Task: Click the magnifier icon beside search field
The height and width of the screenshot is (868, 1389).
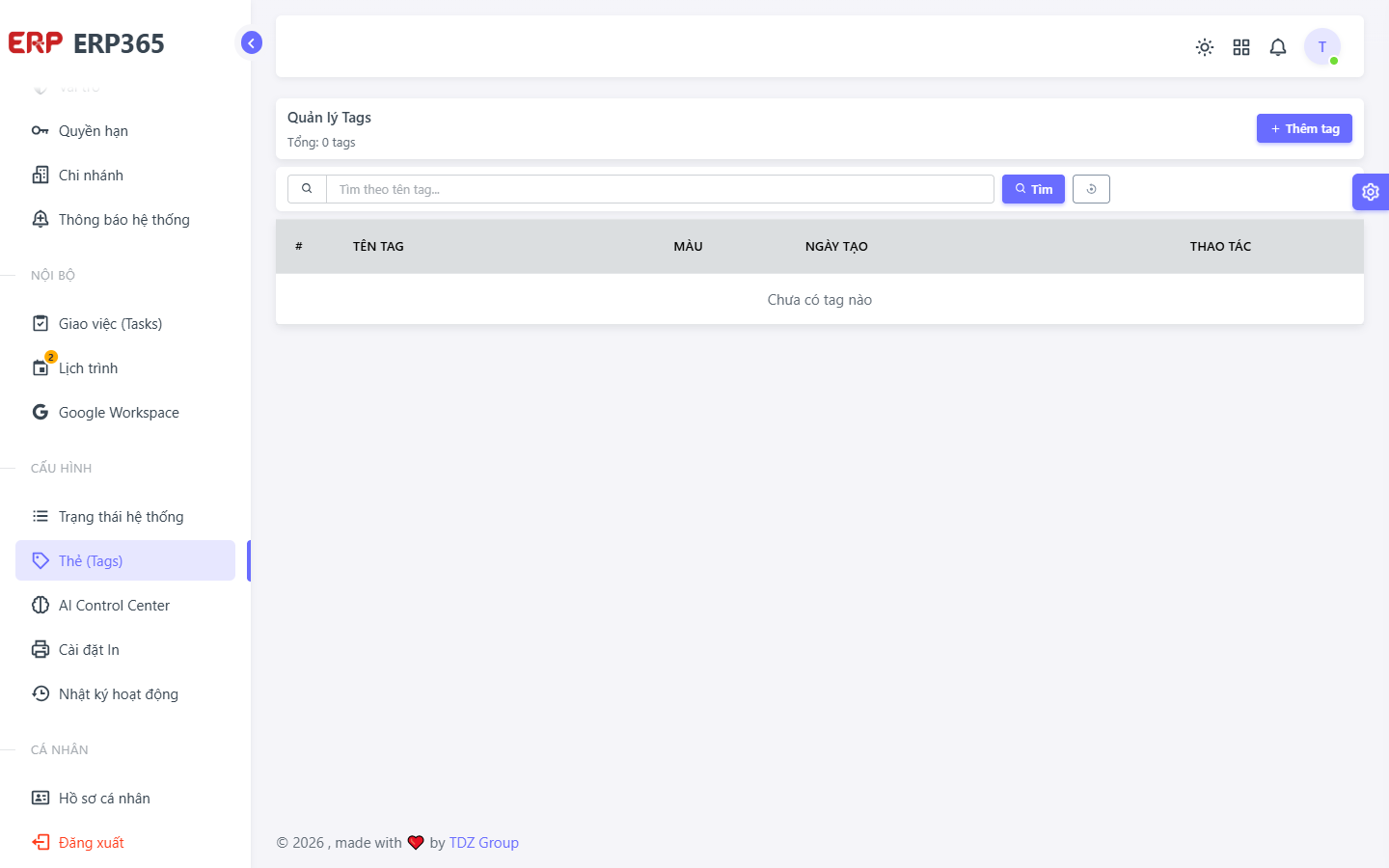Action: 307,189
